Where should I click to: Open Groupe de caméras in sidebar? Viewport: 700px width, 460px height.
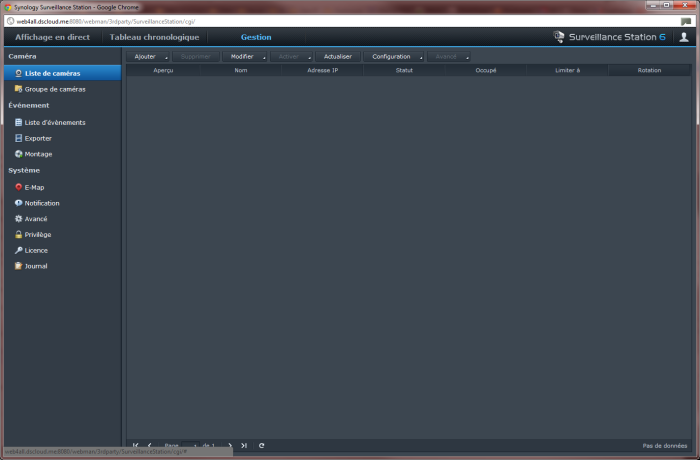pos(54,89)
